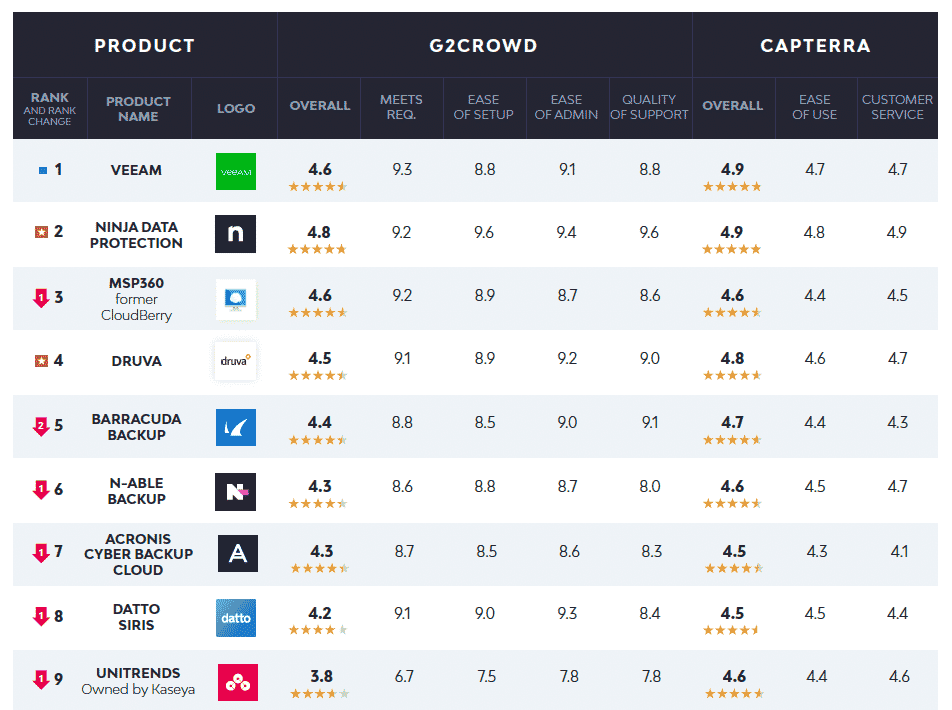This screenshot has width=952, height=710.
Task: Click the MSP360 logo icon
Action: tap(236, 299)
